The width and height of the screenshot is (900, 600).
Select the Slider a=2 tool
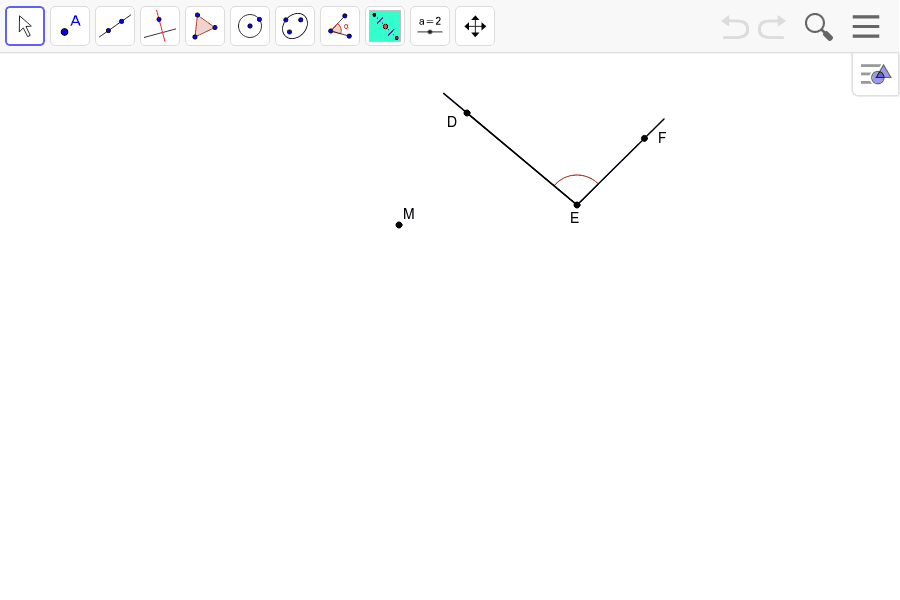(x=430, y=26)
